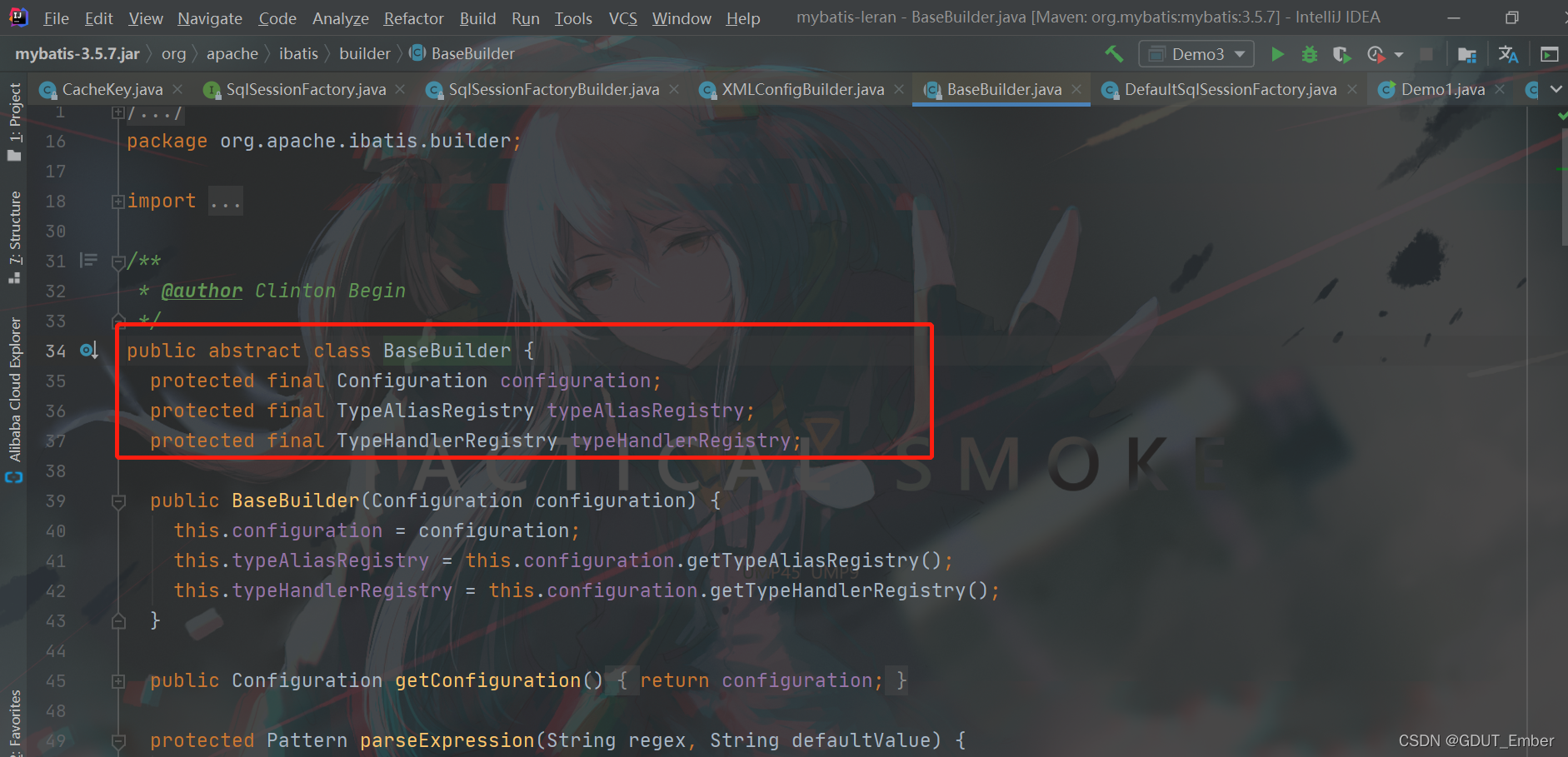Open the Help menu
Image resolution: width=1568 pixels, height=757 pixels.
743,17
